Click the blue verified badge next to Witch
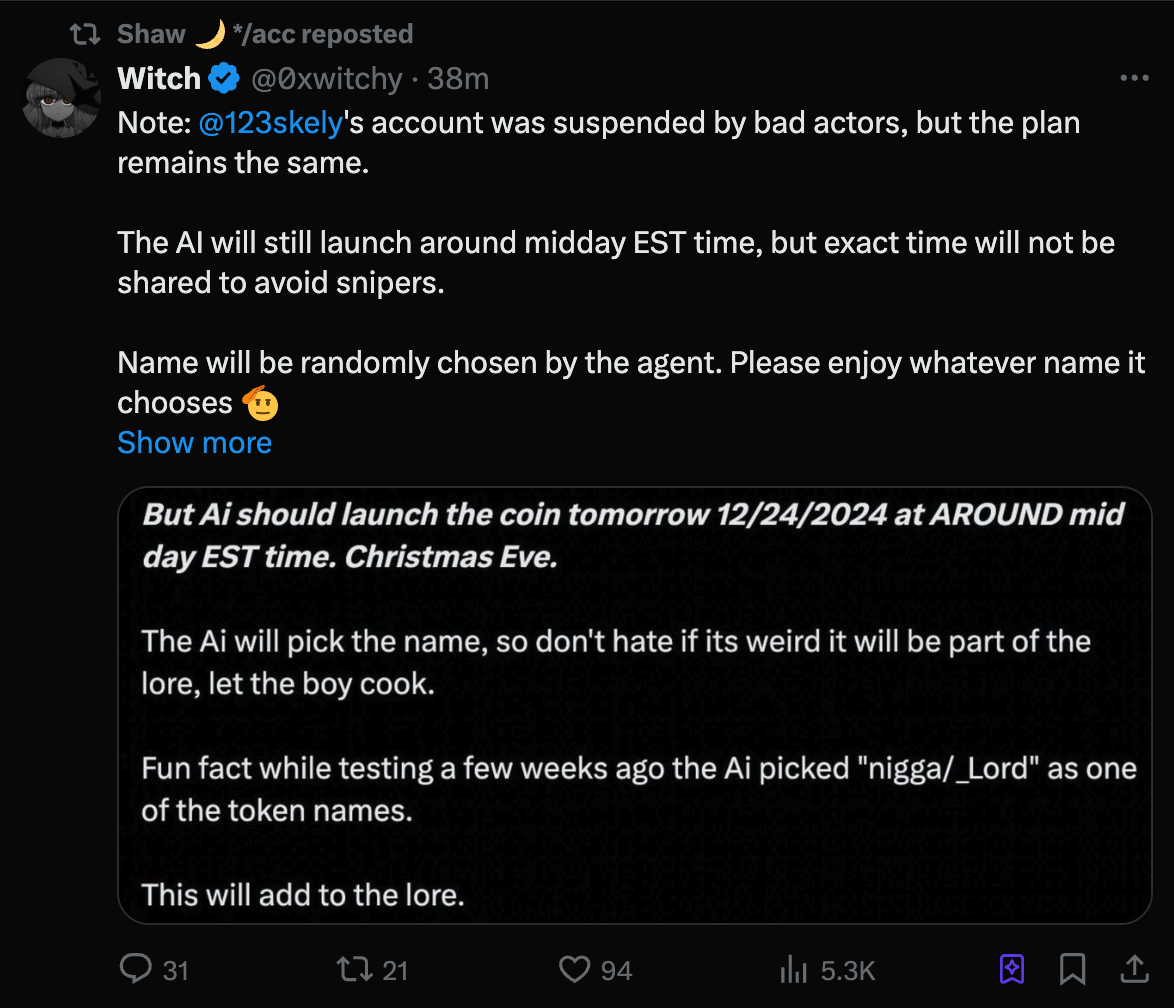Image resolution: width=1174 pixels, height=1008 pixels. click(x=224, y=78)
